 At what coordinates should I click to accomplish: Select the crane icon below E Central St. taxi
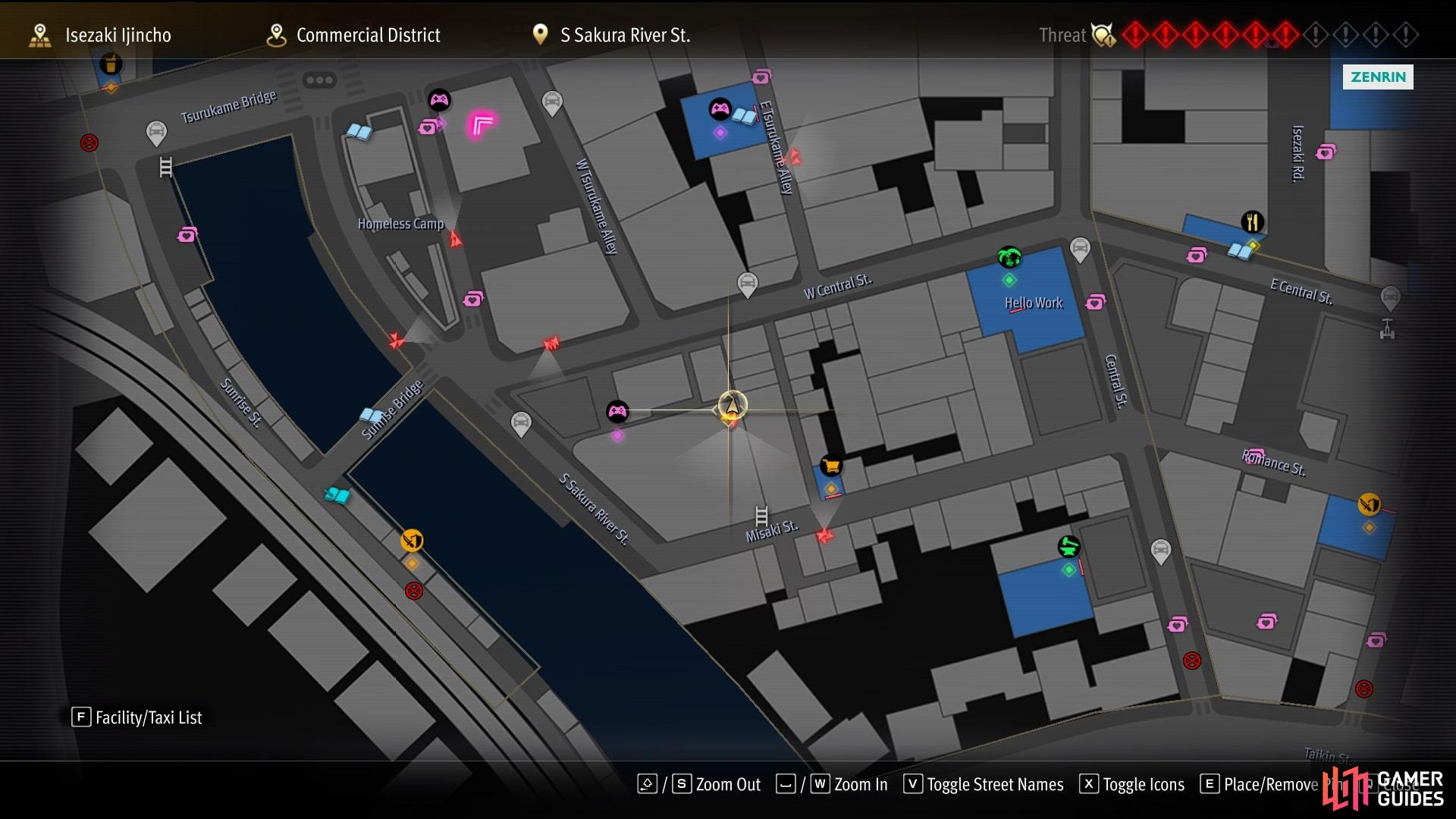point(1387,328)
